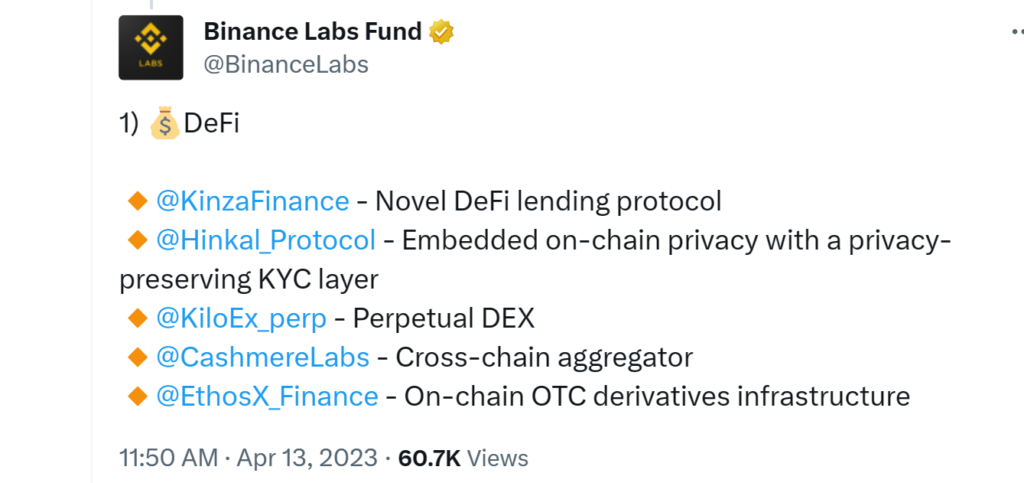Image resolution: width=1024 pixels, height=483 pixels.
Task: Follow the @EthosX_Finance mention
Action: [267, 397]
